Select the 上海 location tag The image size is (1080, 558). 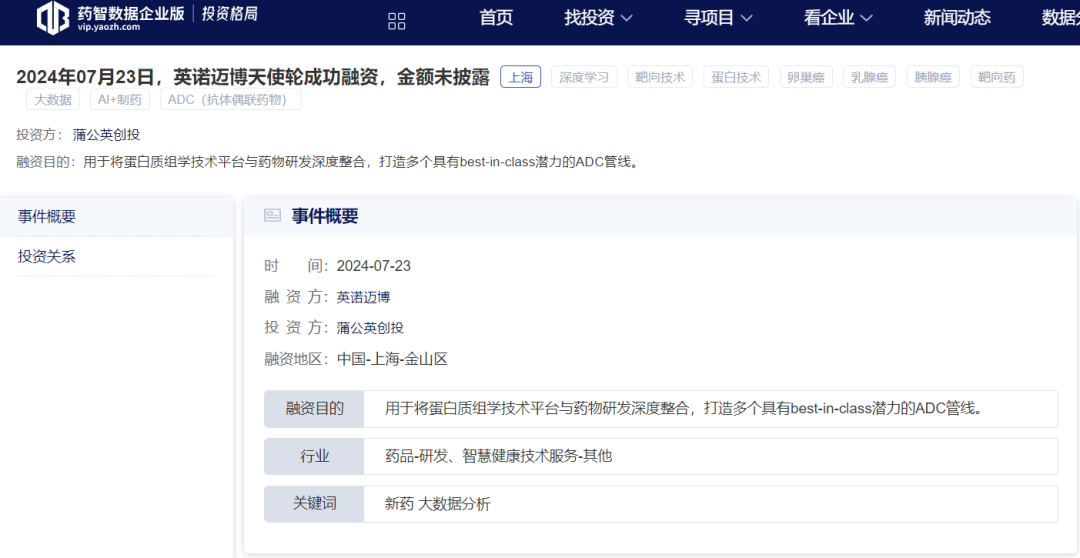coord(520,77)
